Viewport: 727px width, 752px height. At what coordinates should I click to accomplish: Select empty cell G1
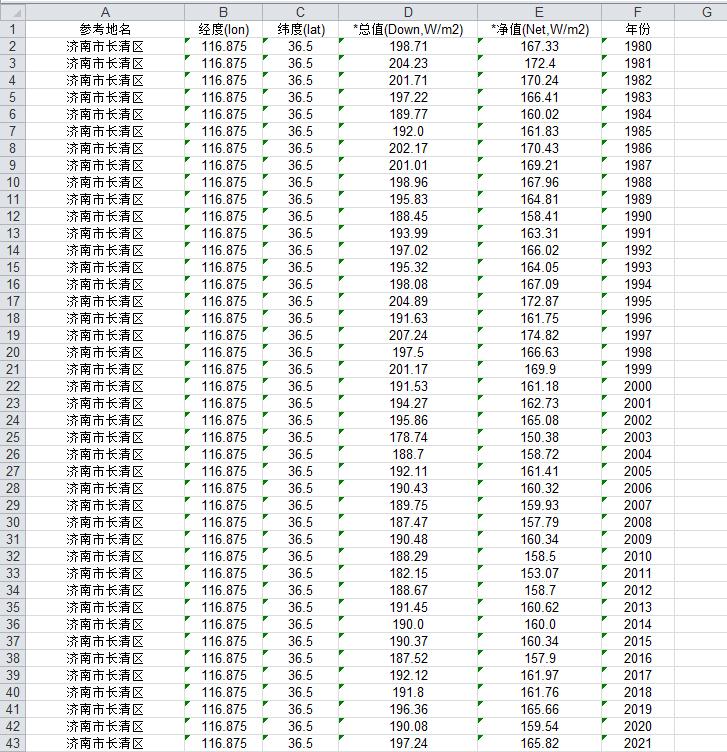click(701, 29)
